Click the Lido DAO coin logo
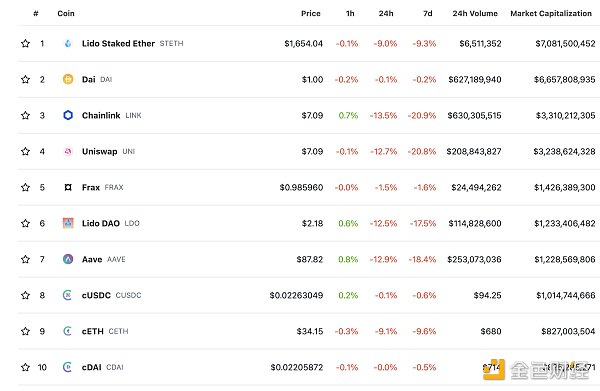Screen dimensions: 600x391 [x=68, y=223]
